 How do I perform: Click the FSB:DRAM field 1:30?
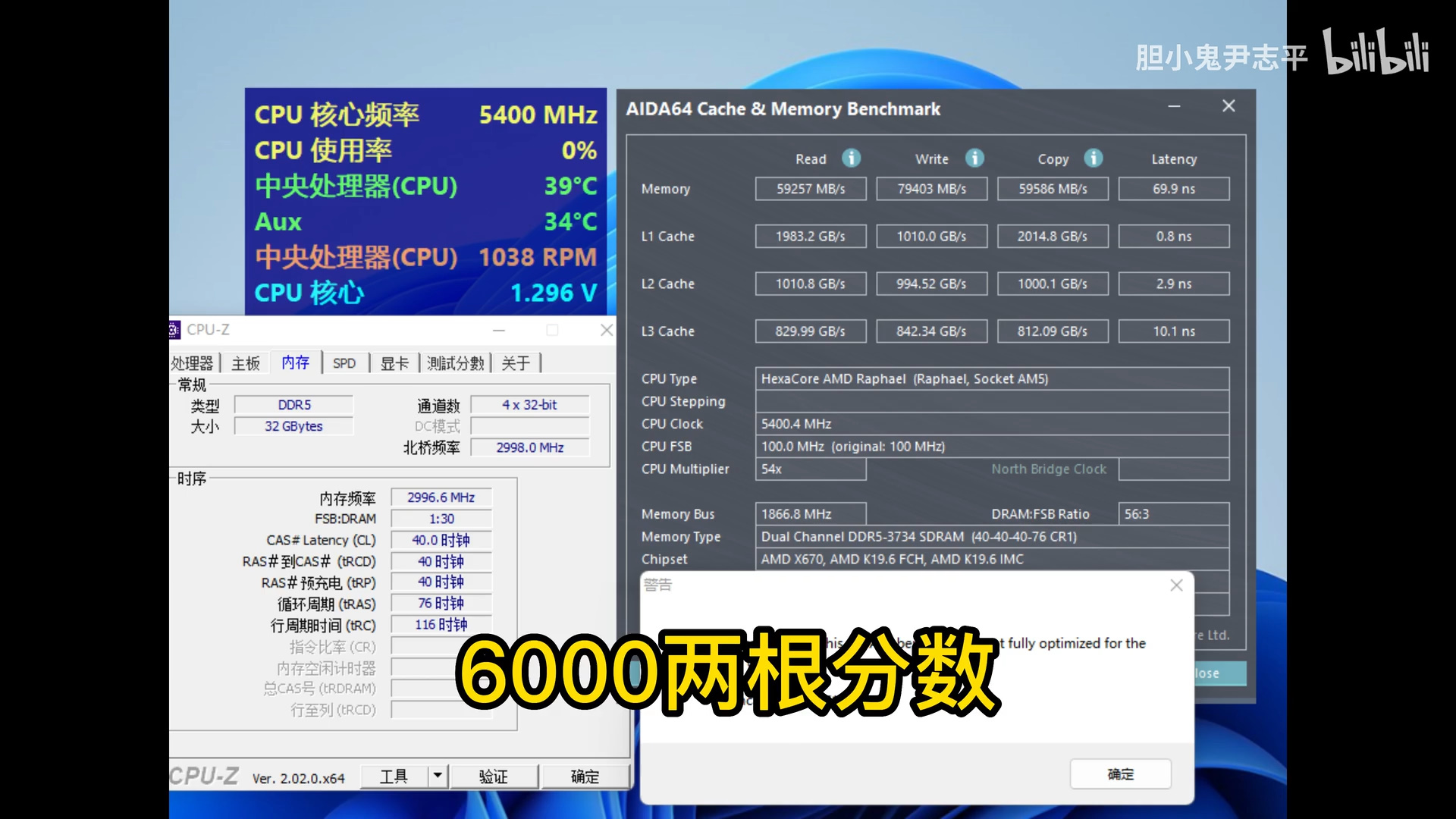441,519
